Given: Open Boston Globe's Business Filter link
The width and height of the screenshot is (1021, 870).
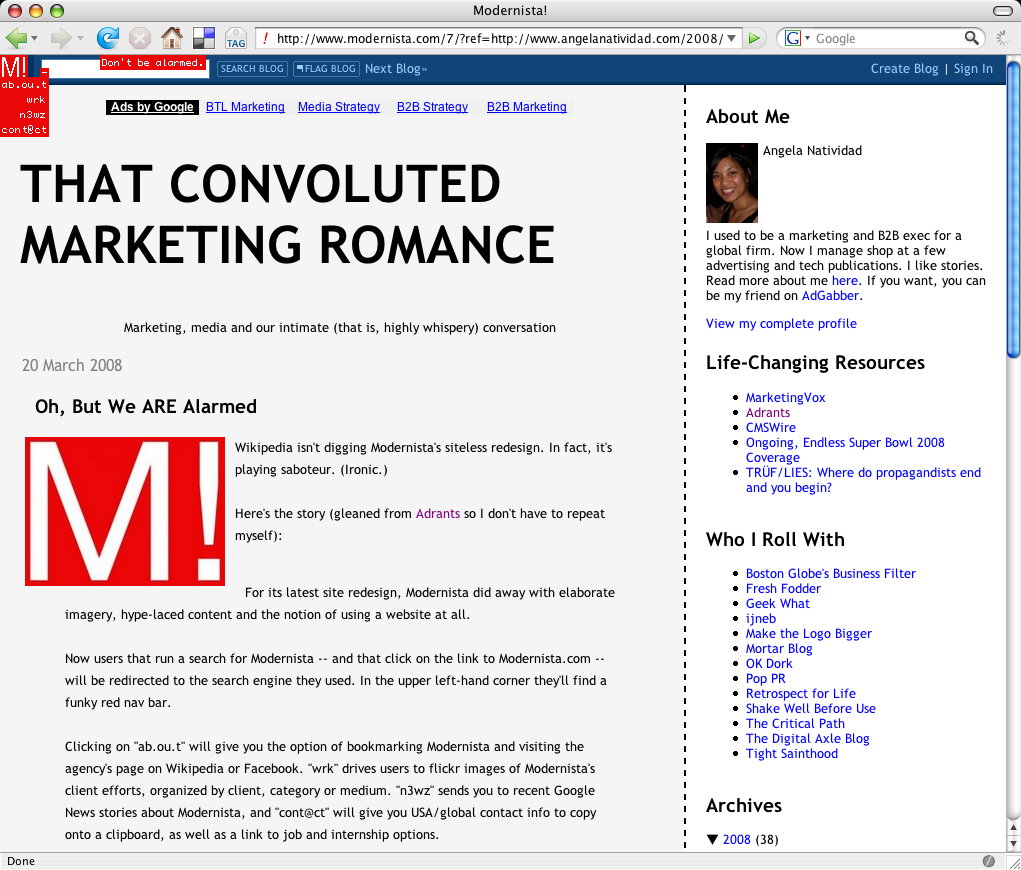Looking at the screenshot, I should tap(830, 573).
